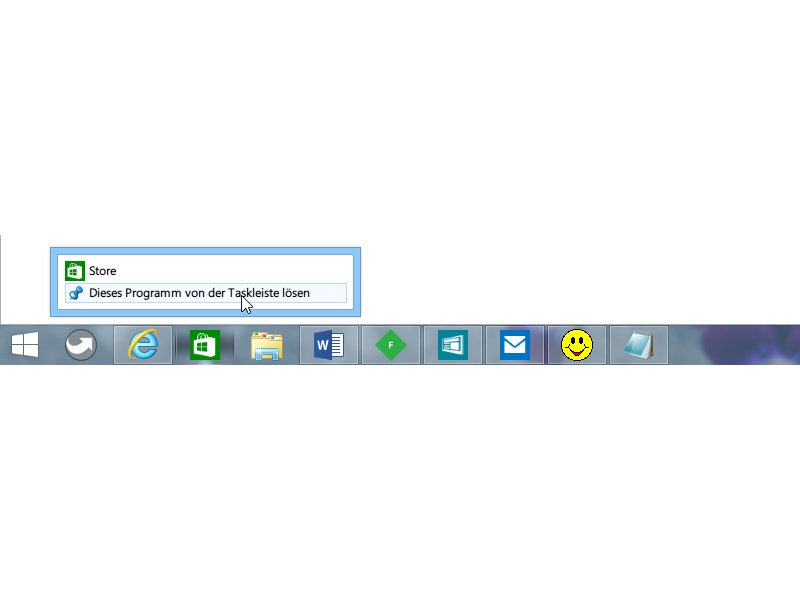The height and width of the screenshot is (600, 800).
Task: Click the blue pin icon in jump list
Action: coord(76,293)
